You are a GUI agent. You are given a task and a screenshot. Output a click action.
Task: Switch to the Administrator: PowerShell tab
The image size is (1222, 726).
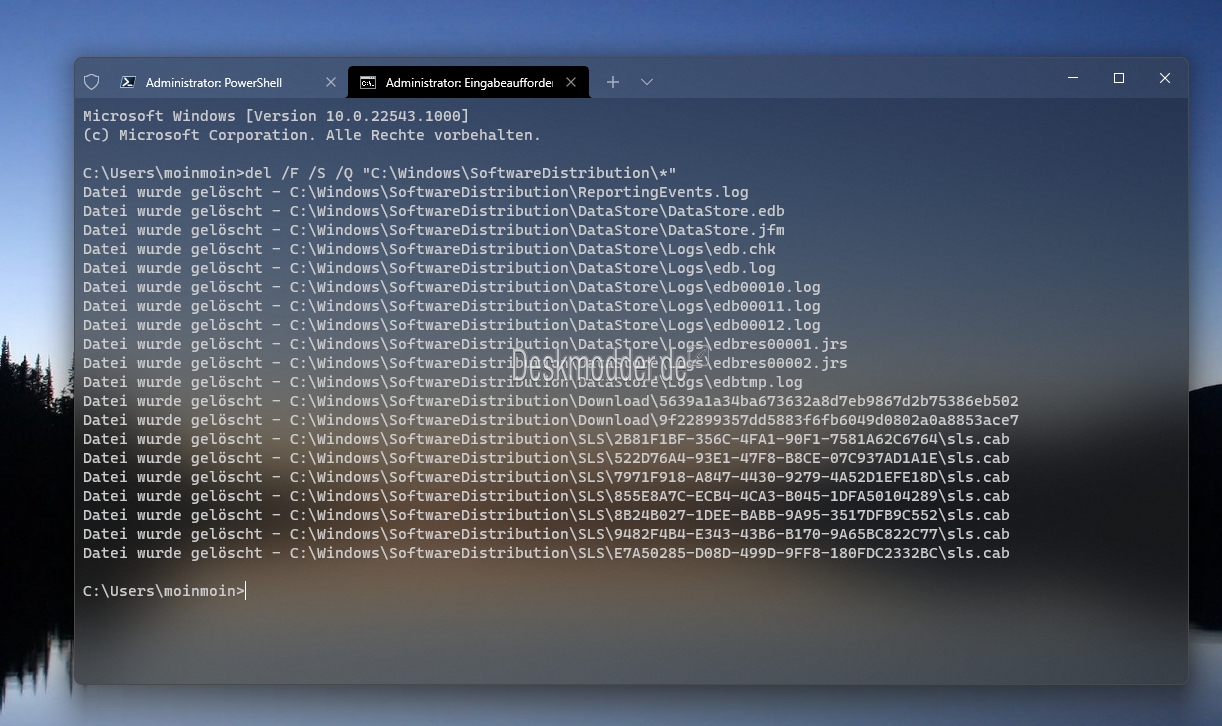[228, 82]
